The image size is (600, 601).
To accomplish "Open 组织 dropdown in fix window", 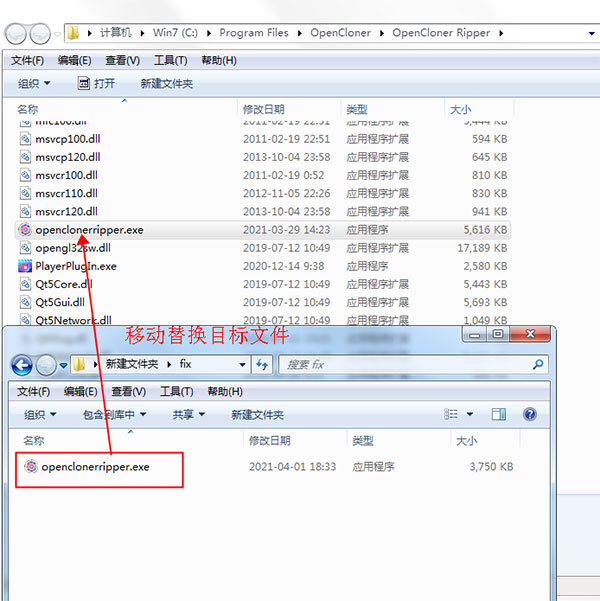I will point(40,414).
